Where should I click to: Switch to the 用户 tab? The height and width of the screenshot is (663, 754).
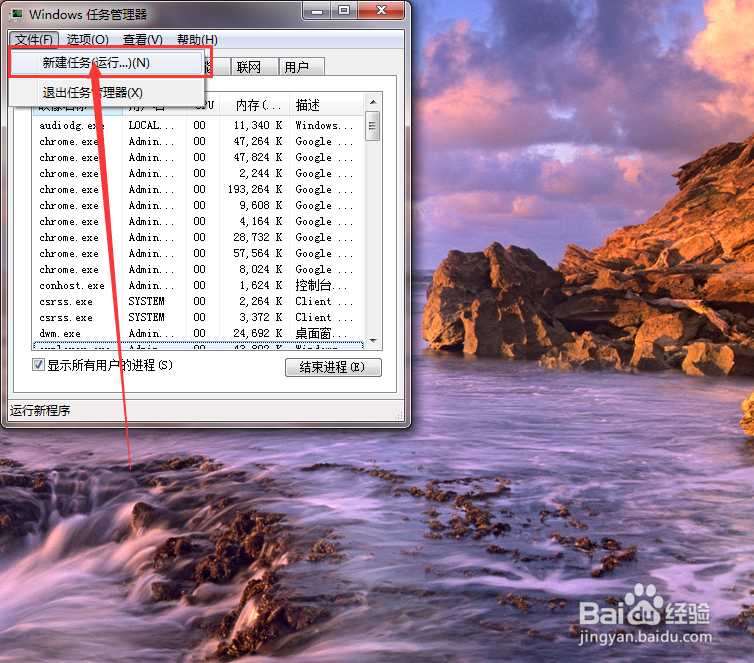pos(302,67)
